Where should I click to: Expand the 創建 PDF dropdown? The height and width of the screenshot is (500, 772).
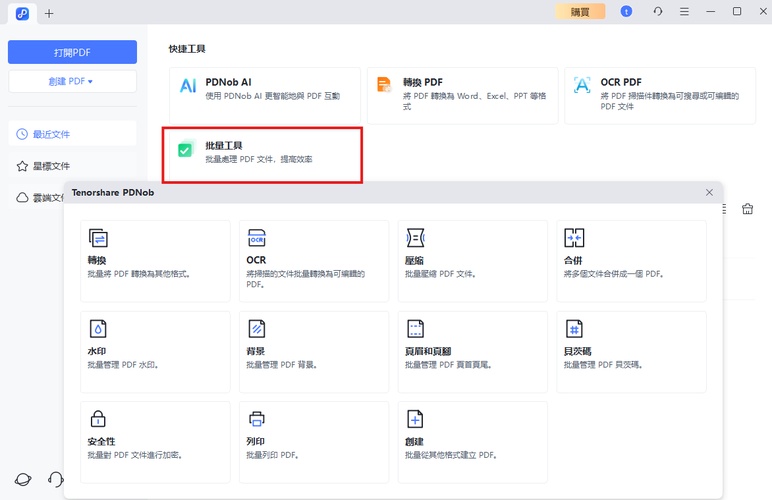(72, 81)
